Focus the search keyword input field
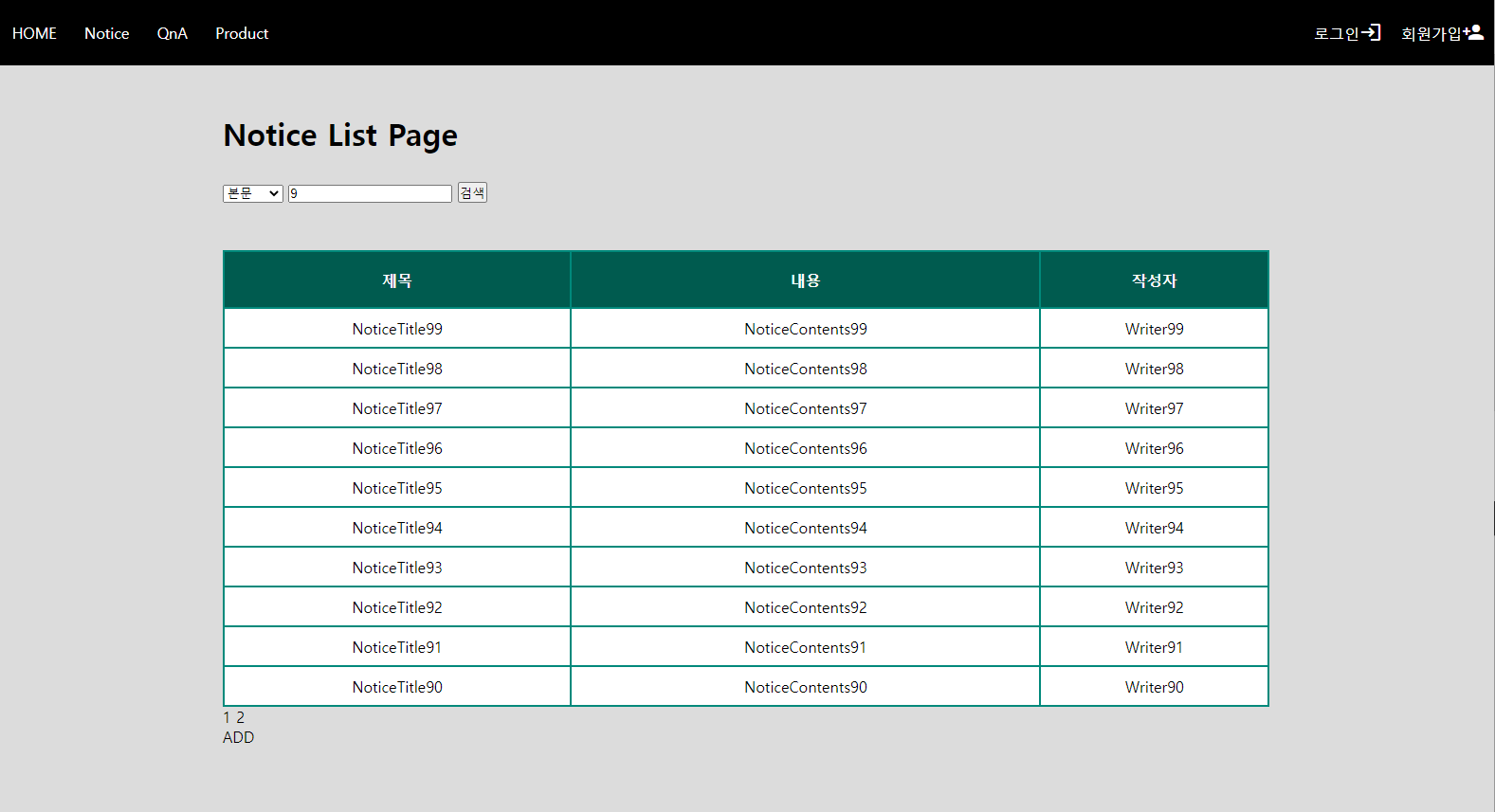 370,193
